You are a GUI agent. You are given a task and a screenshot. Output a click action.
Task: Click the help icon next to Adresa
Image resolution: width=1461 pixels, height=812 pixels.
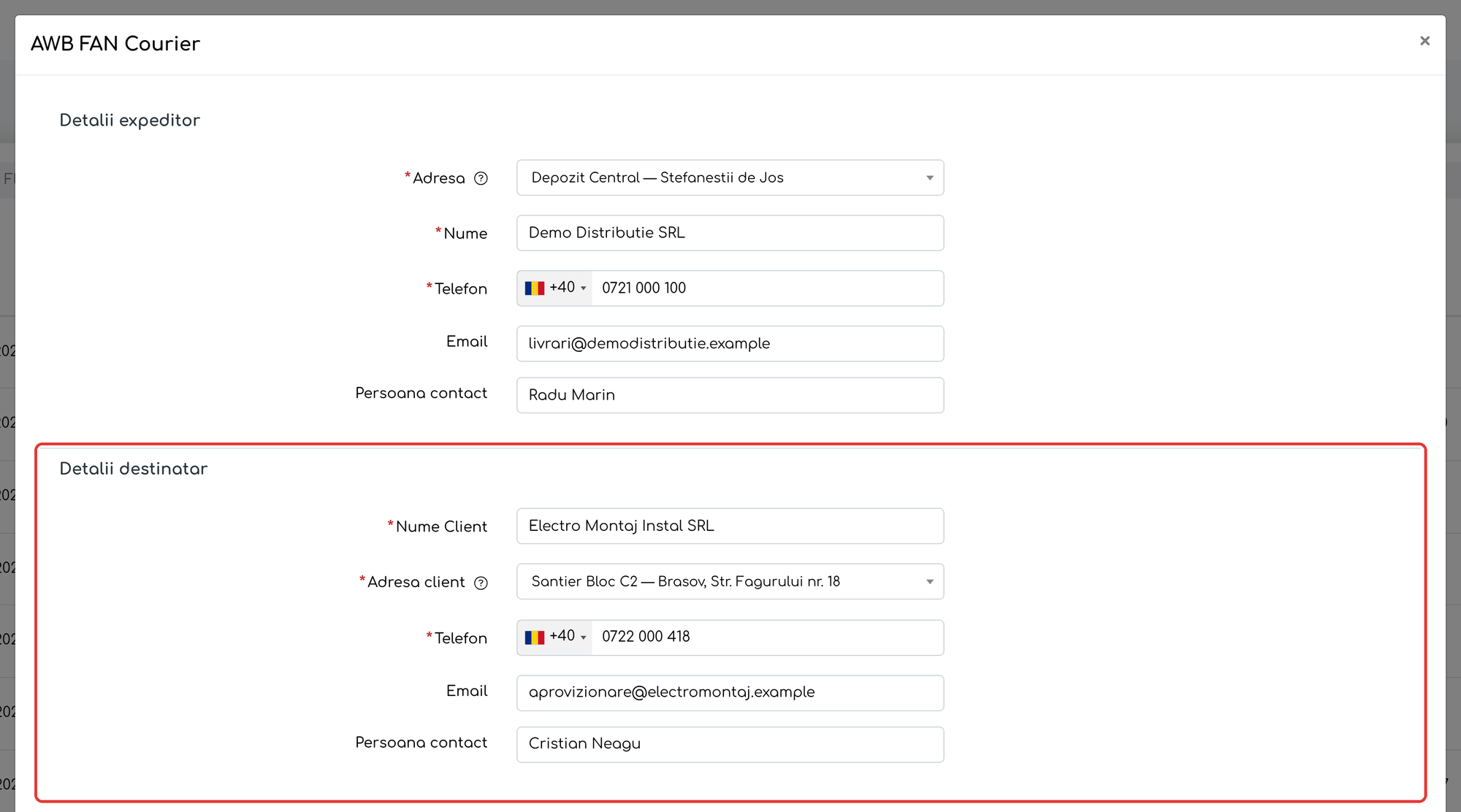tap(481, 178)
